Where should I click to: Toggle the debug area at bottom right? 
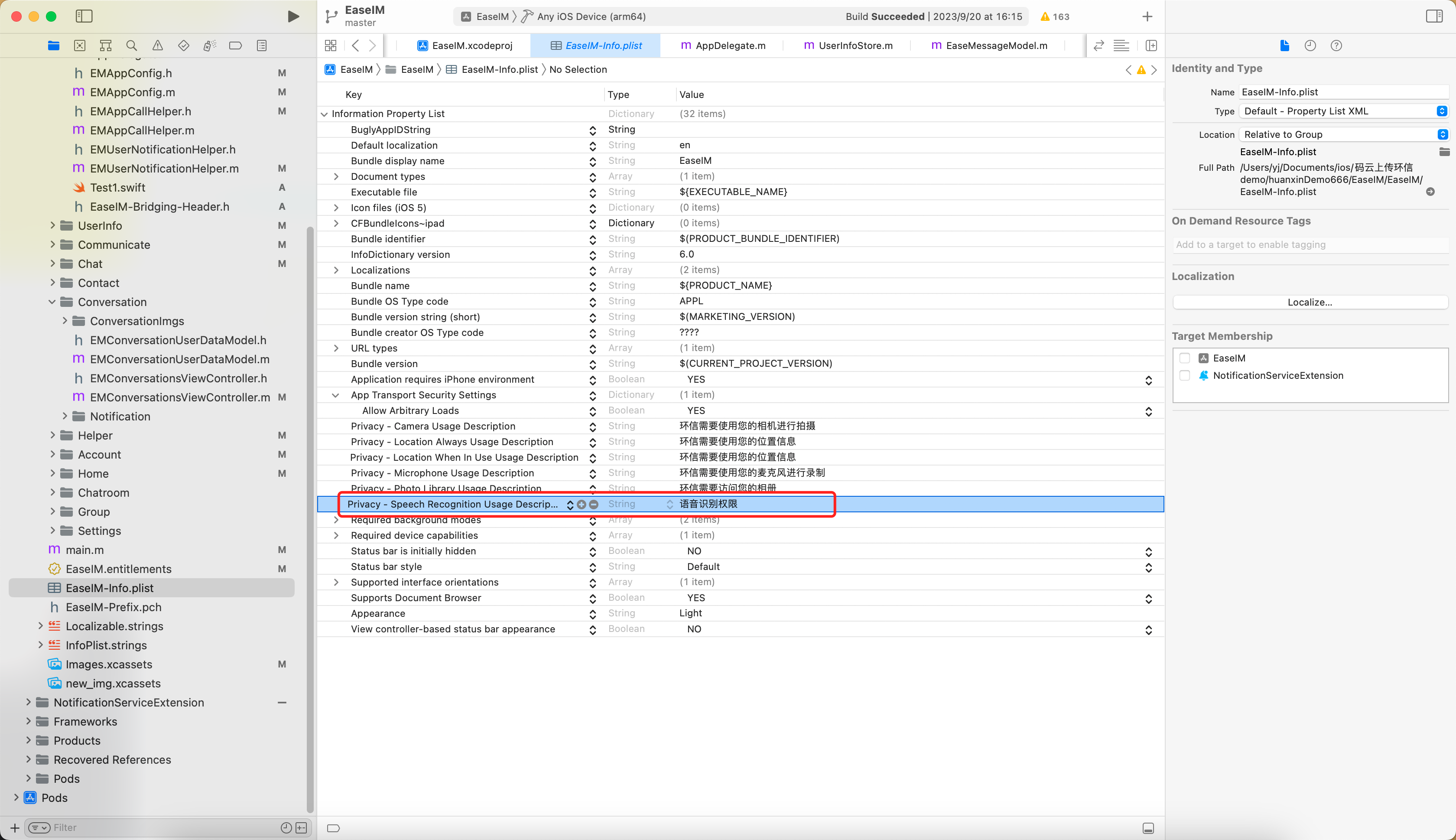coord(1147,828)
